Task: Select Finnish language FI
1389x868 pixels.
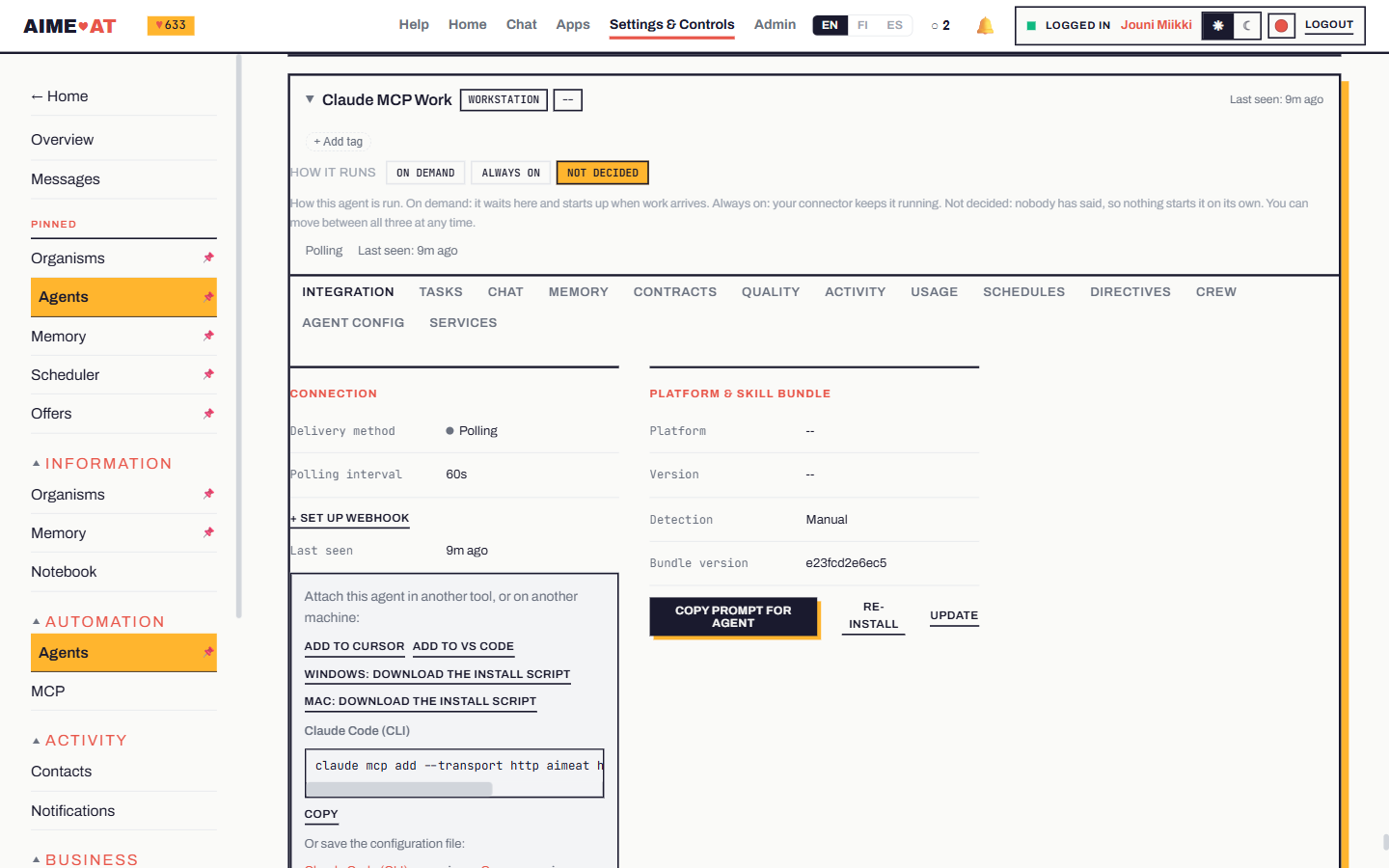Action: pyautogui.click(x=862, y=25)
